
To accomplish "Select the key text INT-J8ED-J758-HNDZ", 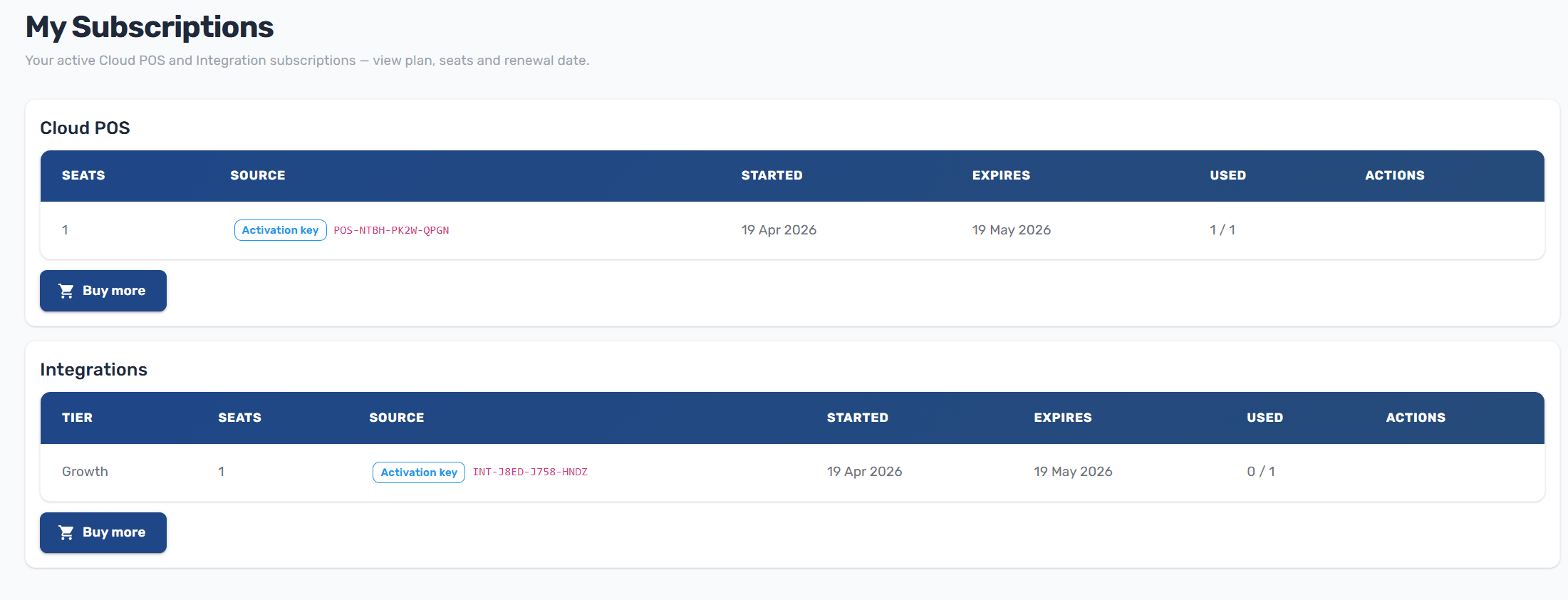I will 530,472.
